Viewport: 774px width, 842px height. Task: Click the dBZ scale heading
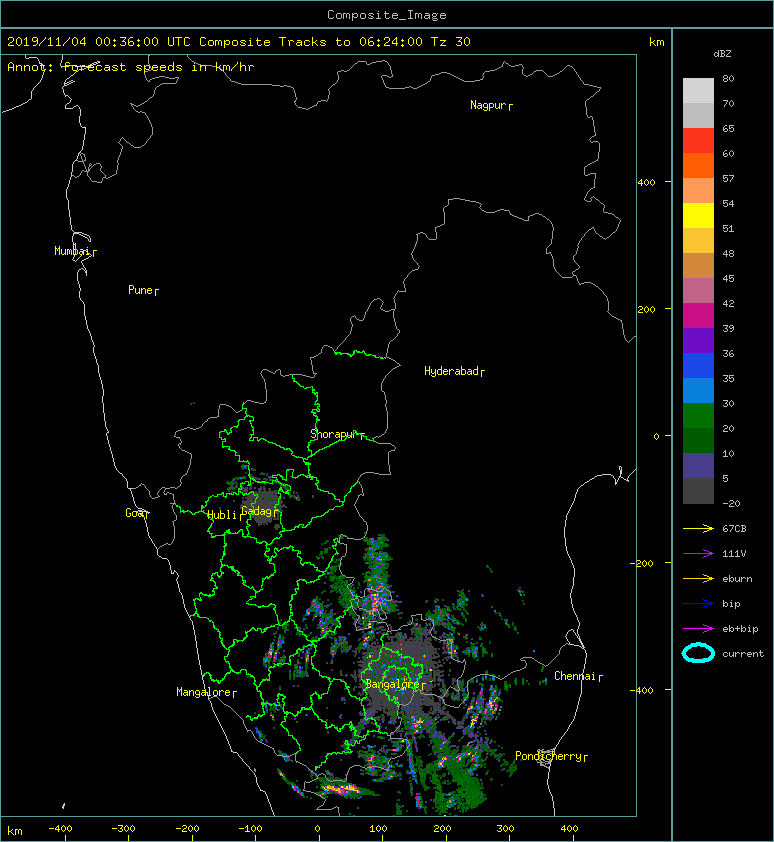click(722, 54)
